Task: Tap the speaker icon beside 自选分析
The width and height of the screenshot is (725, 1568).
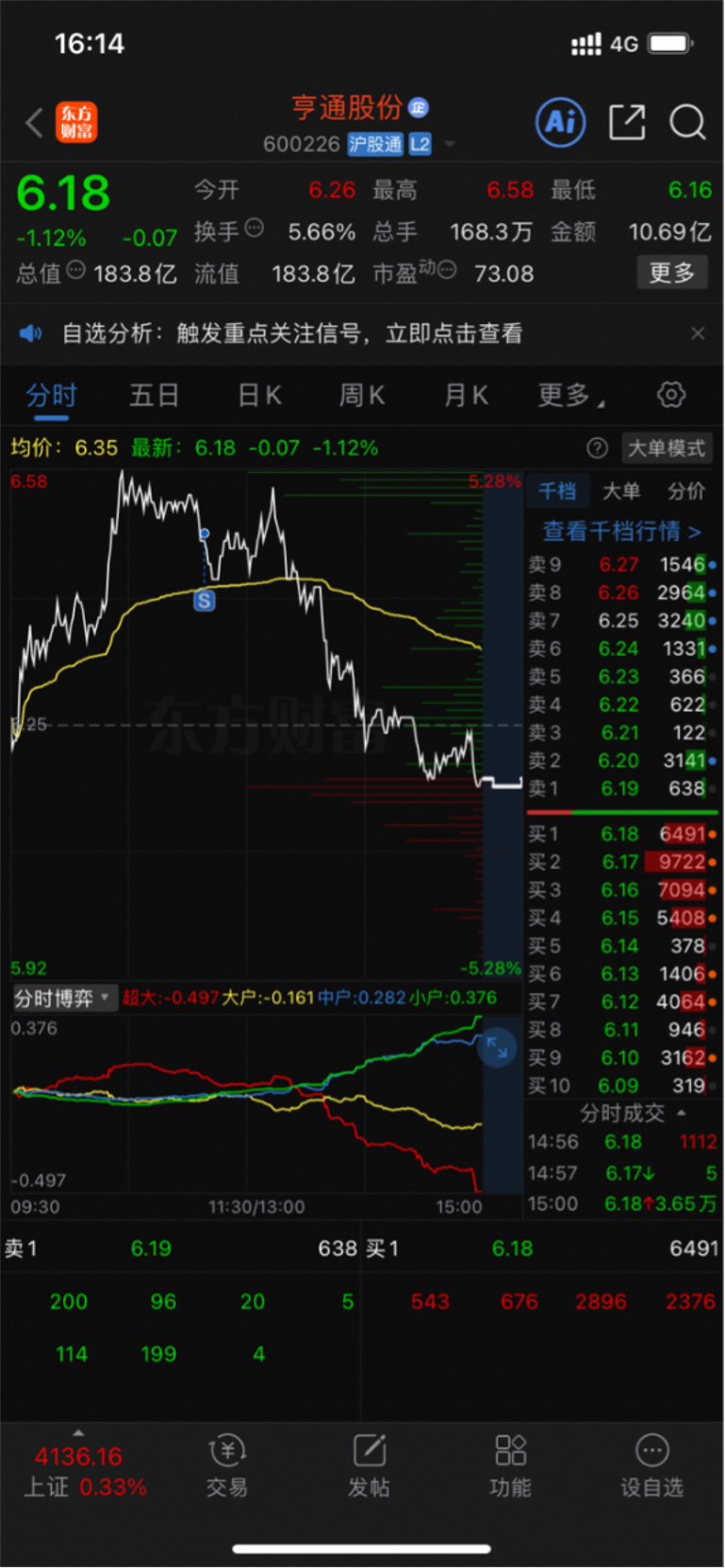Action: [x=31, y=333]
